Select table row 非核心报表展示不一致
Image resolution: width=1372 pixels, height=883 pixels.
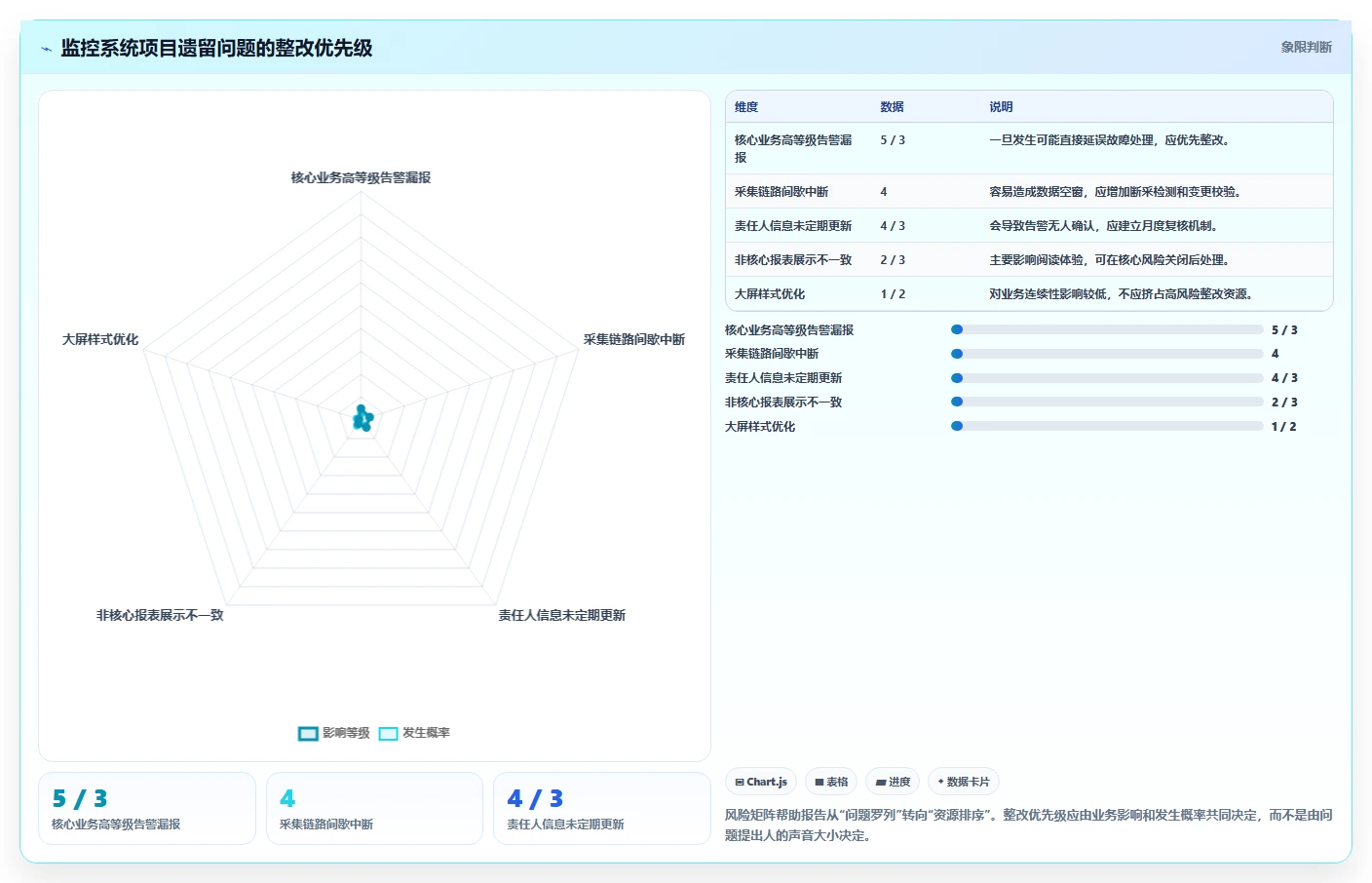[1029, 260]
